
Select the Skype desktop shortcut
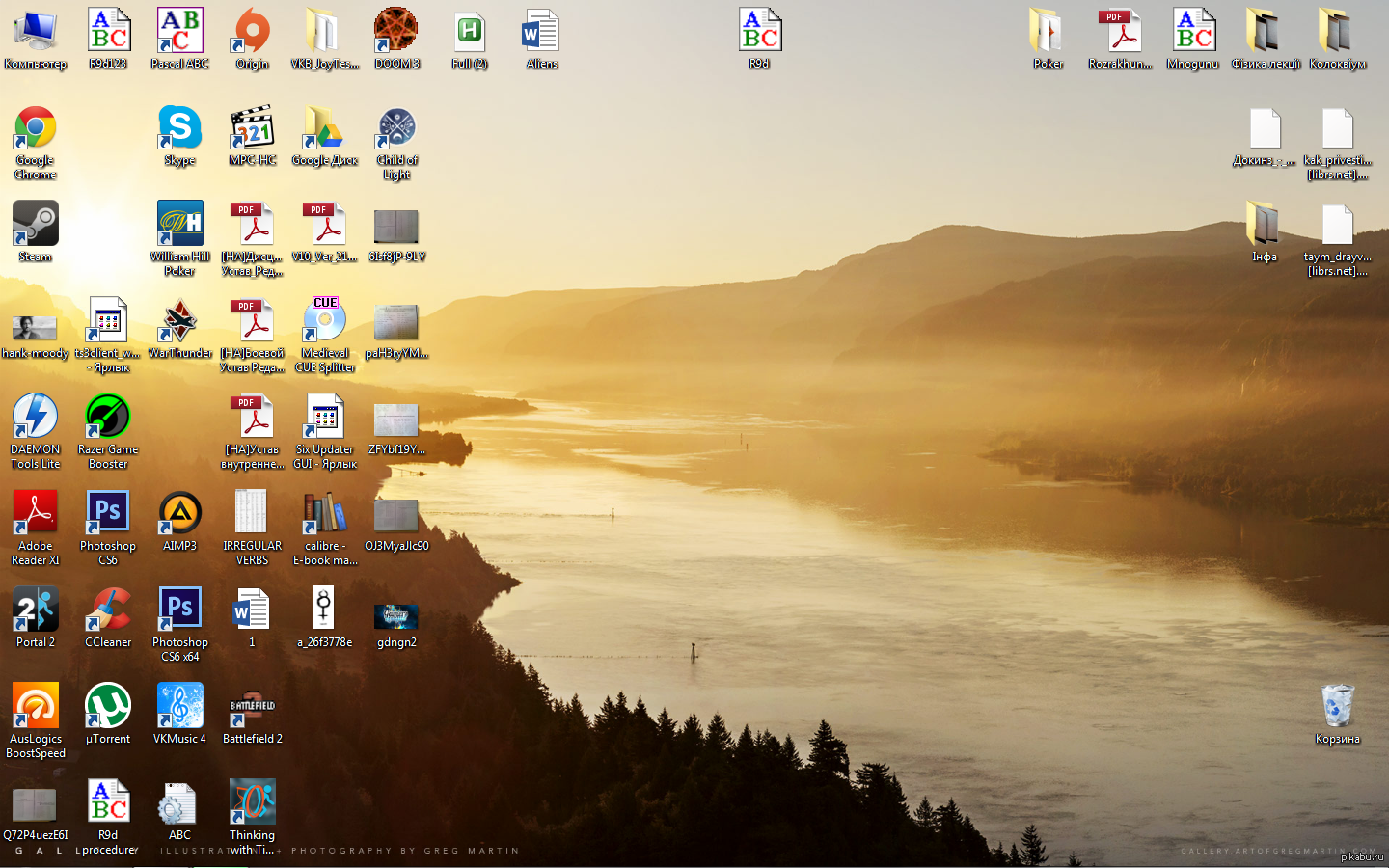(x=179, y=129)
